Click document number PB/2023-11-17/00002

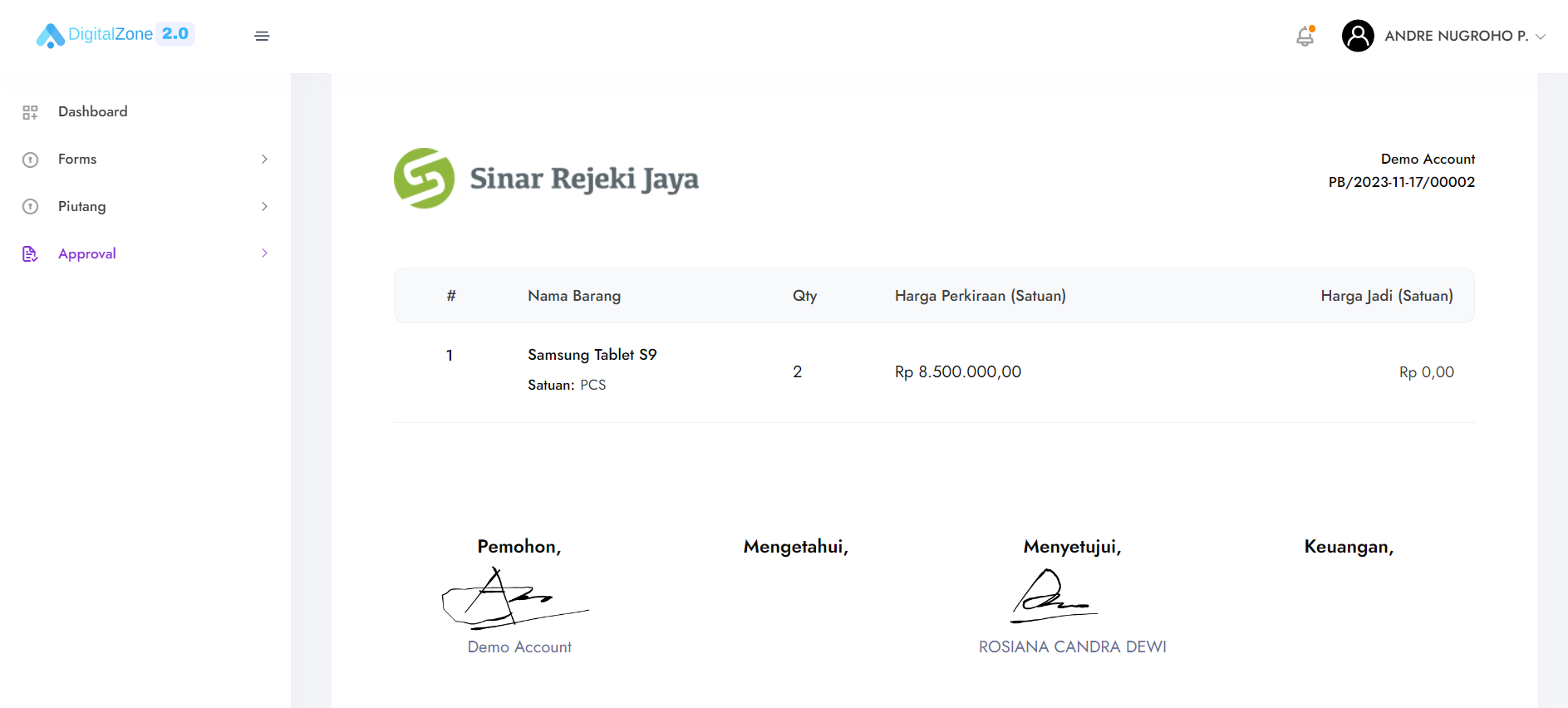(1401, 182)
